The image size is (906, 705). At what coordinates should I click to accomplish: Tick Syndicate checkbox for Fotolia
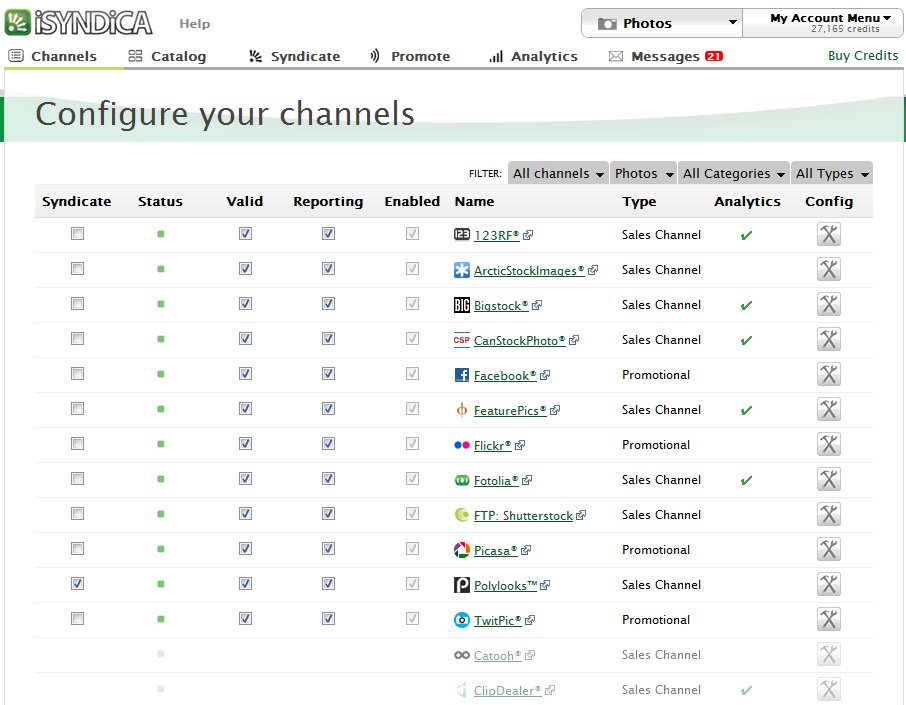(x=77, y=478)
